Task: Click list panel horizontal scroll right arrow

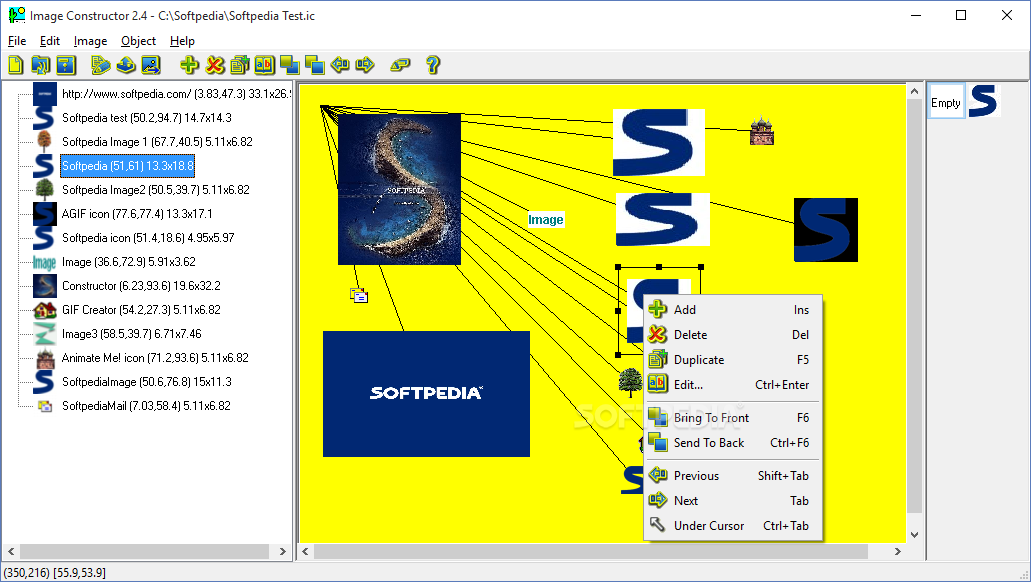Action: 283,551
